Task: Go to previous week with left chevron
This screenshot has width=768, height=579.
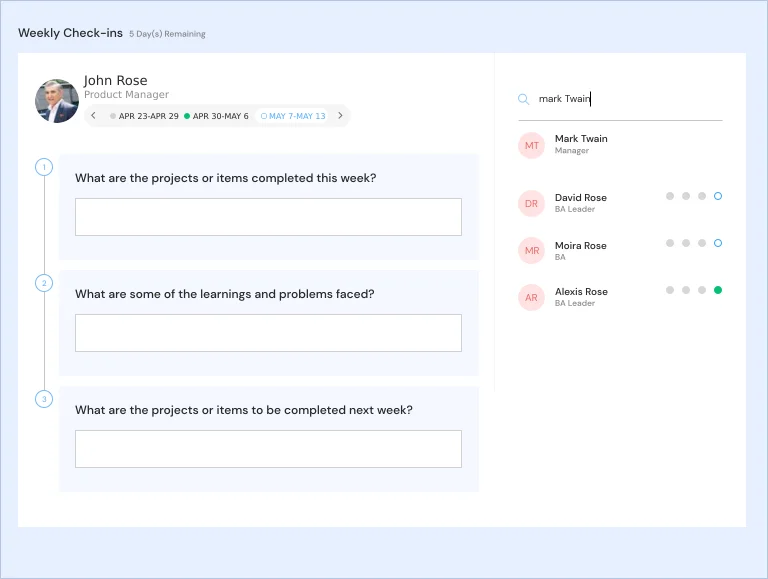Action: 94,116
